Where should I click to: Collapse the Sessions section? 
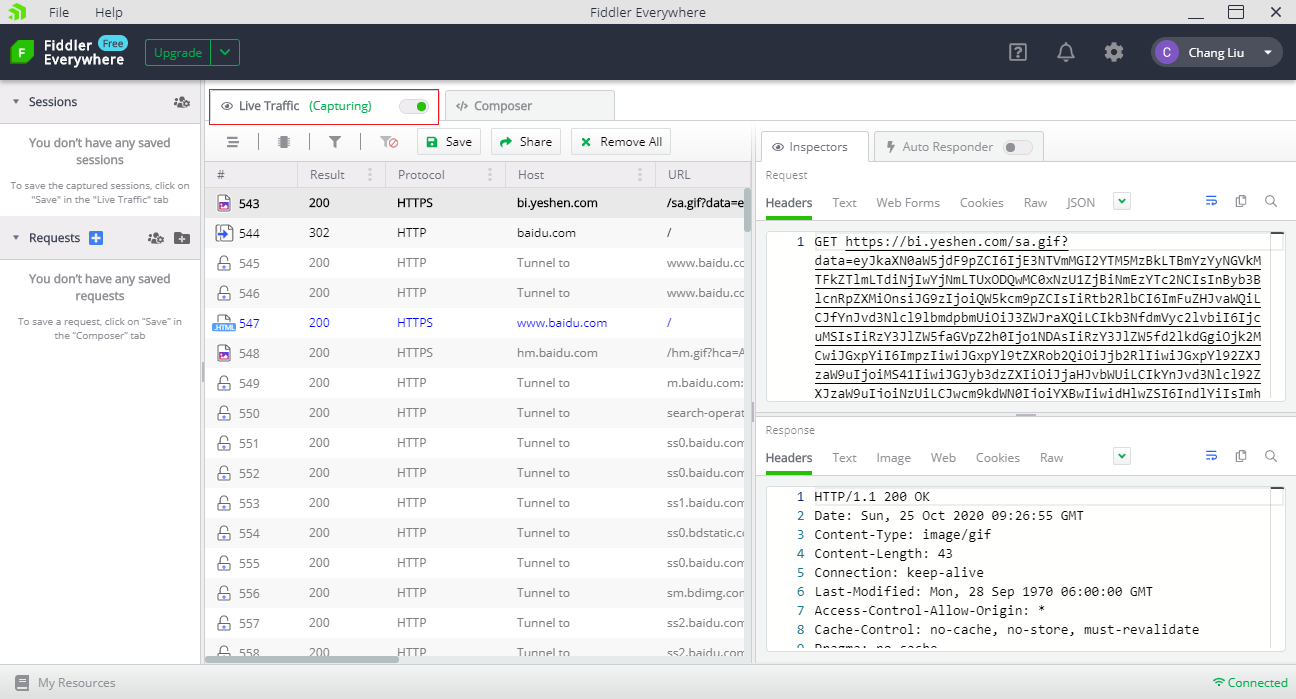(16, 102)
